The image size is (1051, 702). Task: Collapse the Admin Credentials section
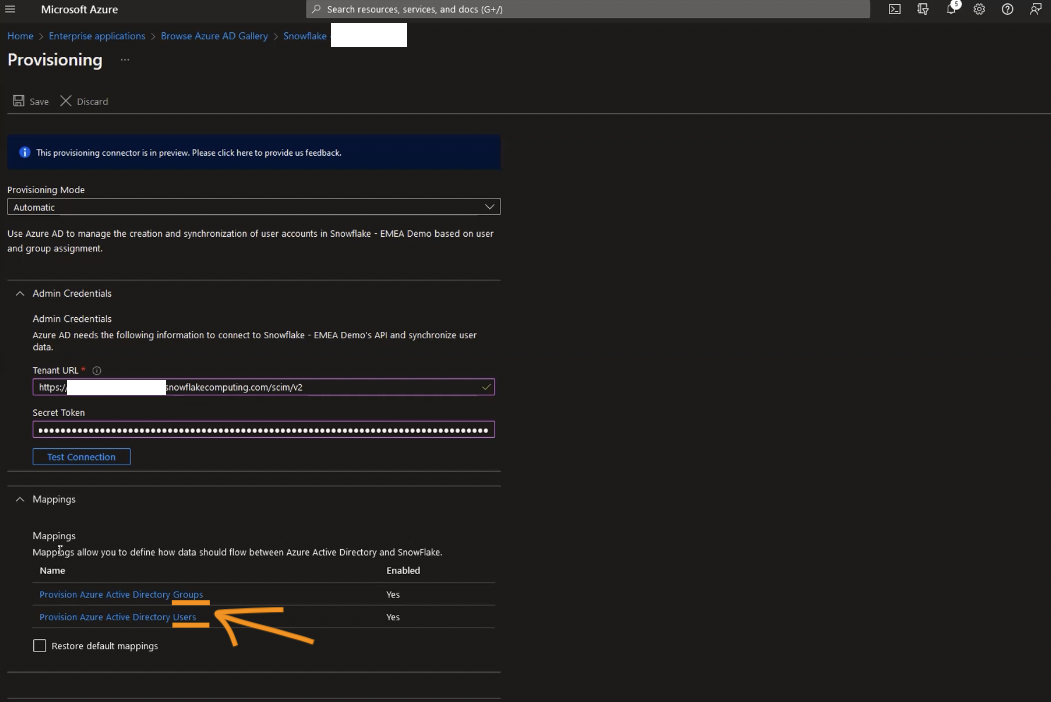pyautogui.click(x=20, y=293)
